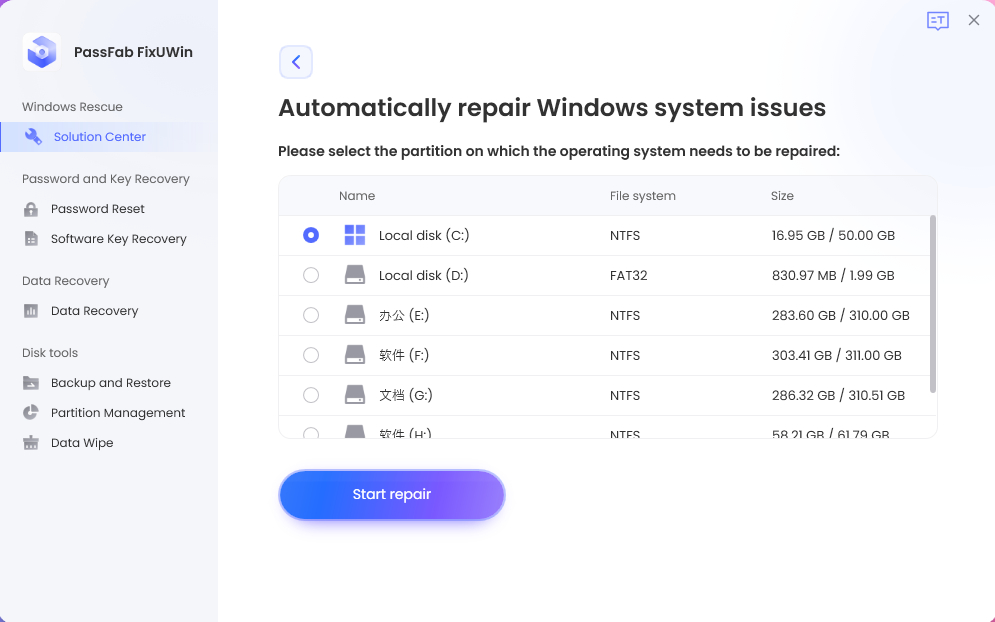
Task: Select the 文档 (G:) partition for repair
Action: tap(311, 395)
